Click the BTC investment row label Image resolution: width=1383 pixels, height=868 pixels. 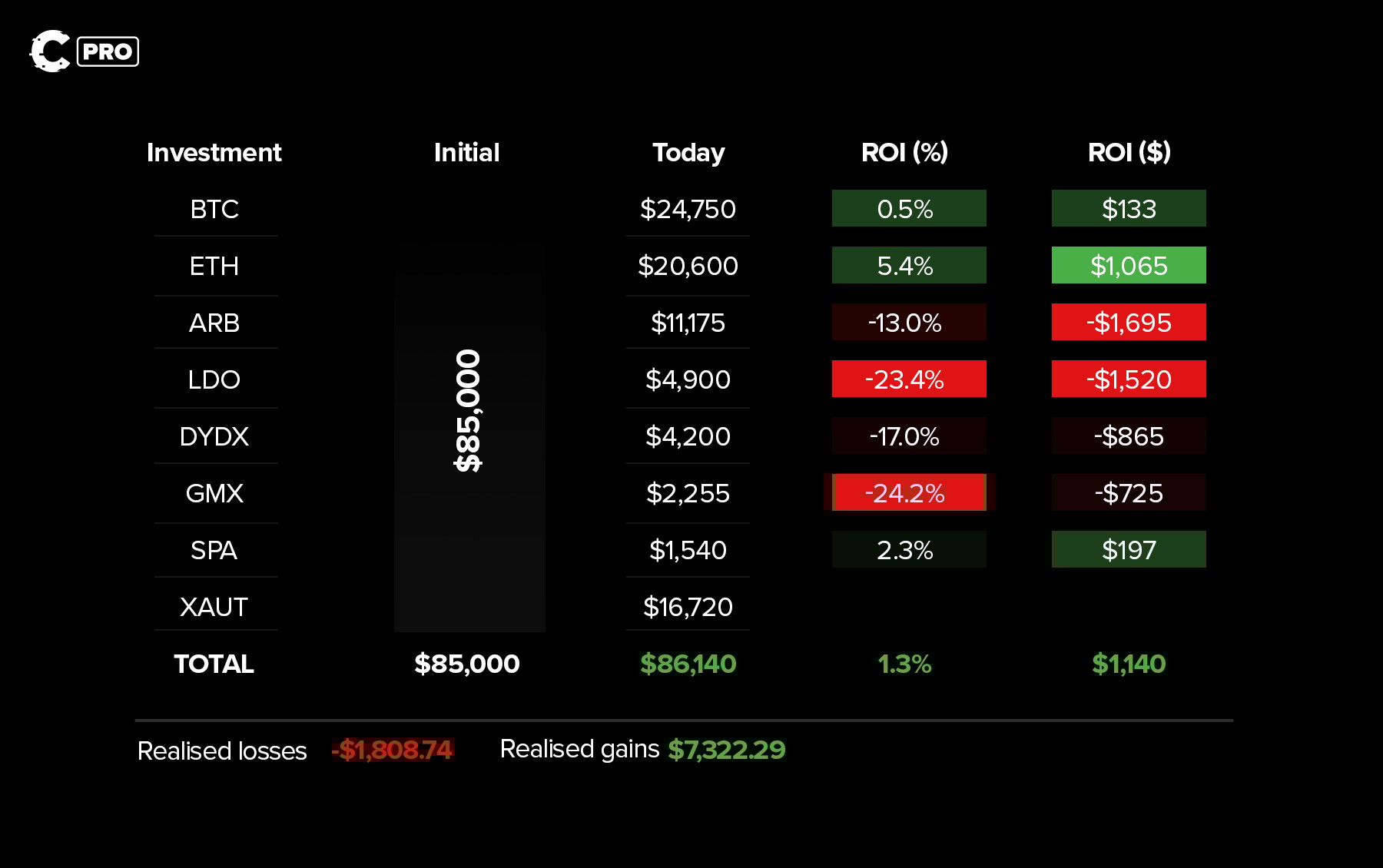pyautogui.click(x=214, y=209)
